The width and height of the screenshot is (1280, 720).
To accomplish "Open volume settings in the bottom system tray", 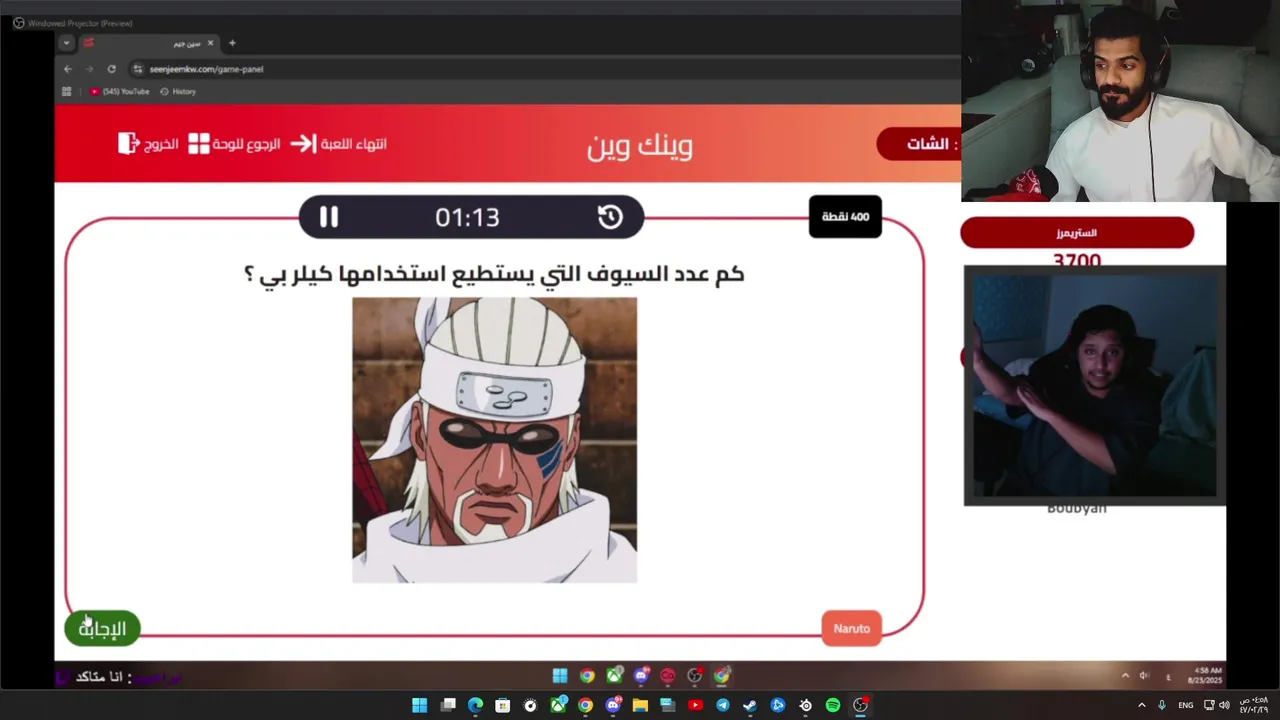I will (x=1224, y=705).
